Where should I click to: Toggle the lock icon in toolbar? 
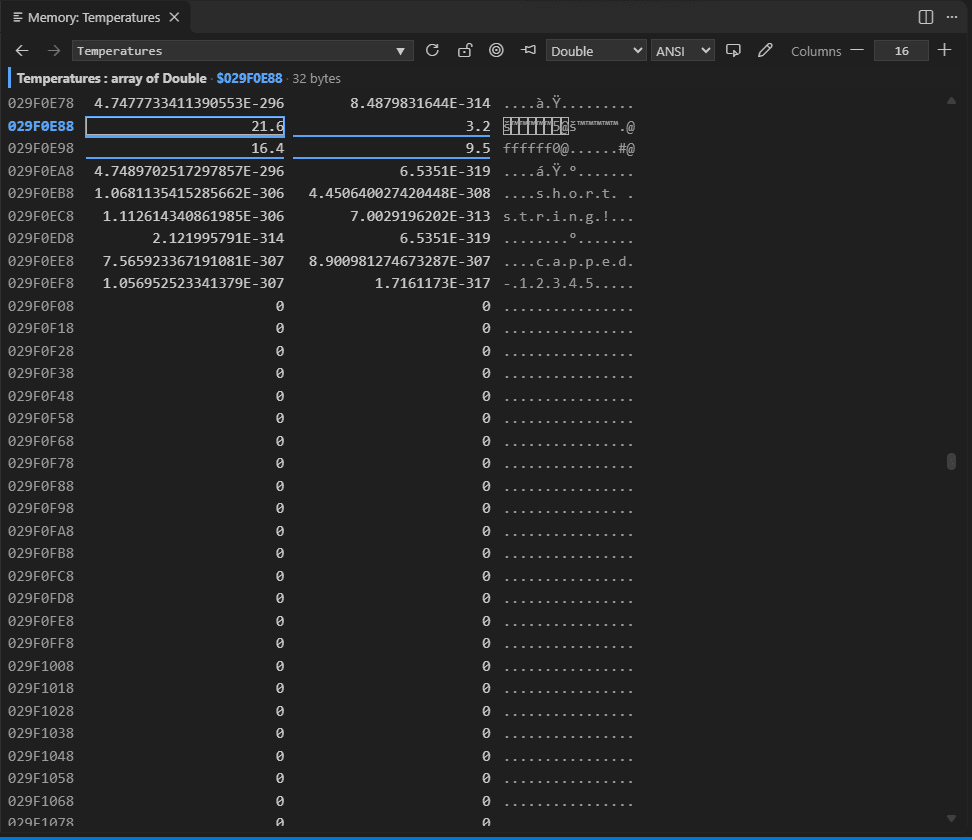pyautogui.click(x=465, y=51)
